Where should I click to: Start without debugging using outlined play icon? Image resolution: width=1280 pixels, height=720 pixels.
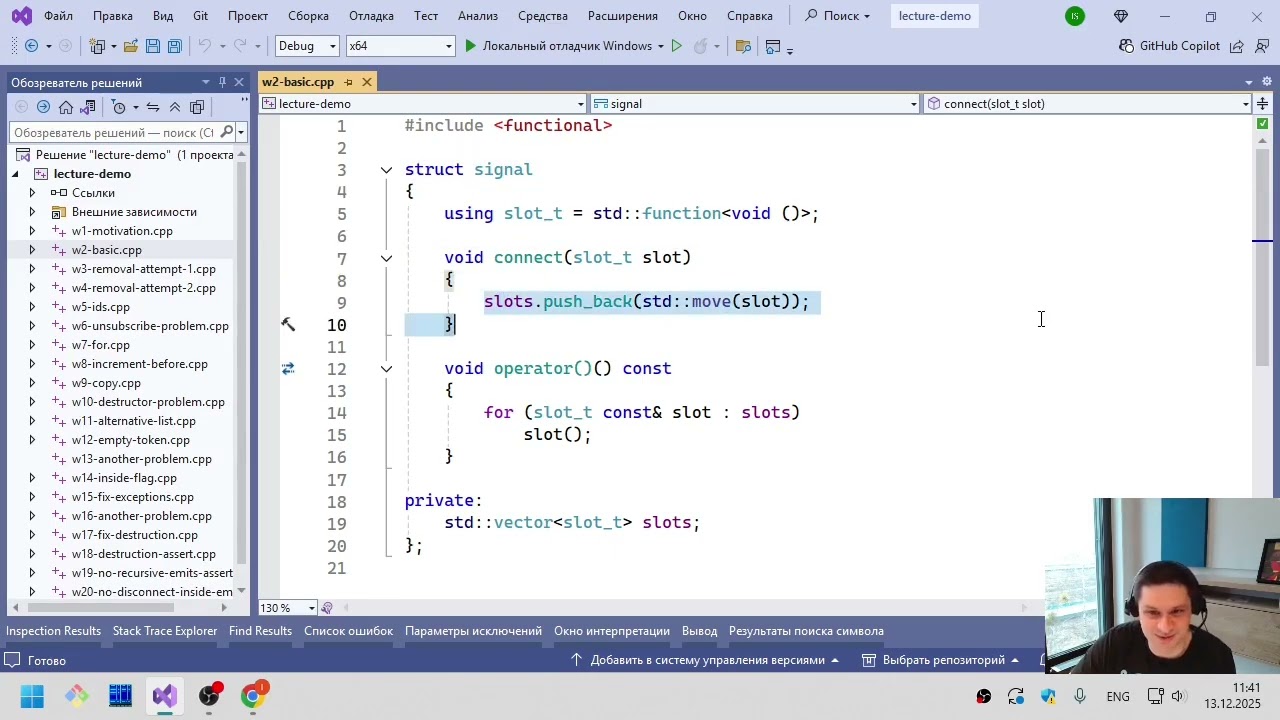point(677,46)
